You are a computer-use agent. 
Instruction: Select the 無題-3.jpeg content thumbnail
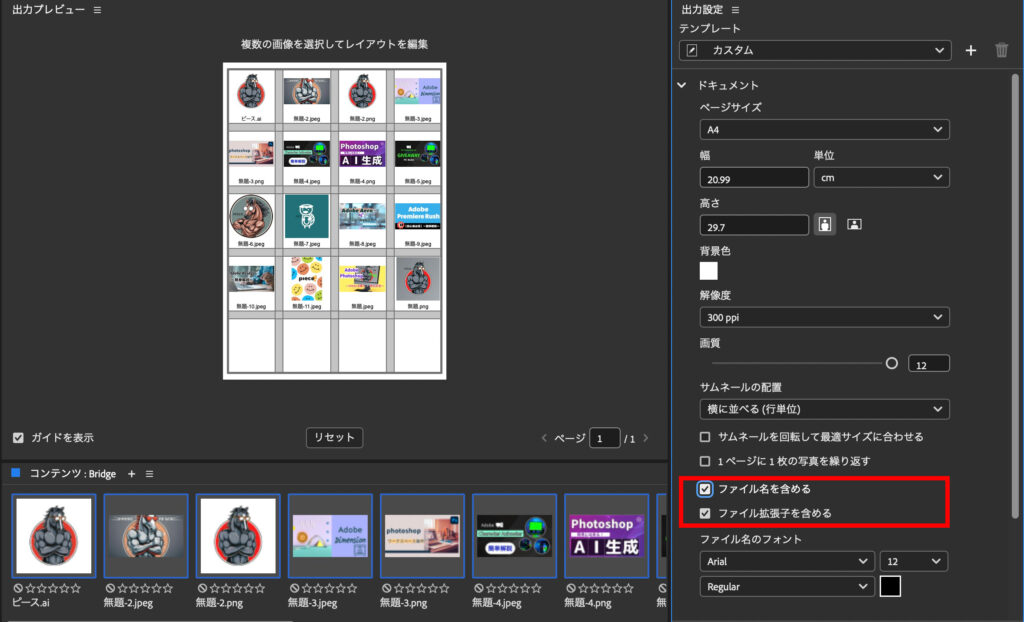point(330,536)
